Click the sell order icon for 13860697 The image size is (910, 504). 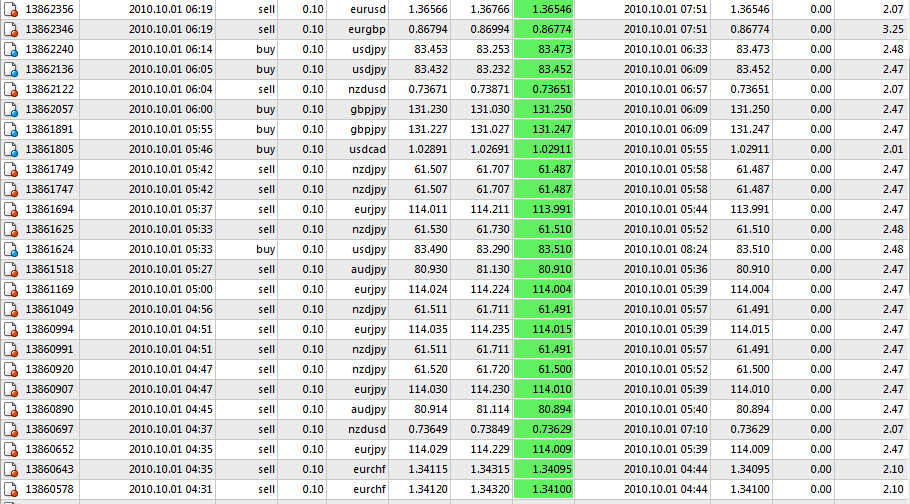(x=10, y=429)
